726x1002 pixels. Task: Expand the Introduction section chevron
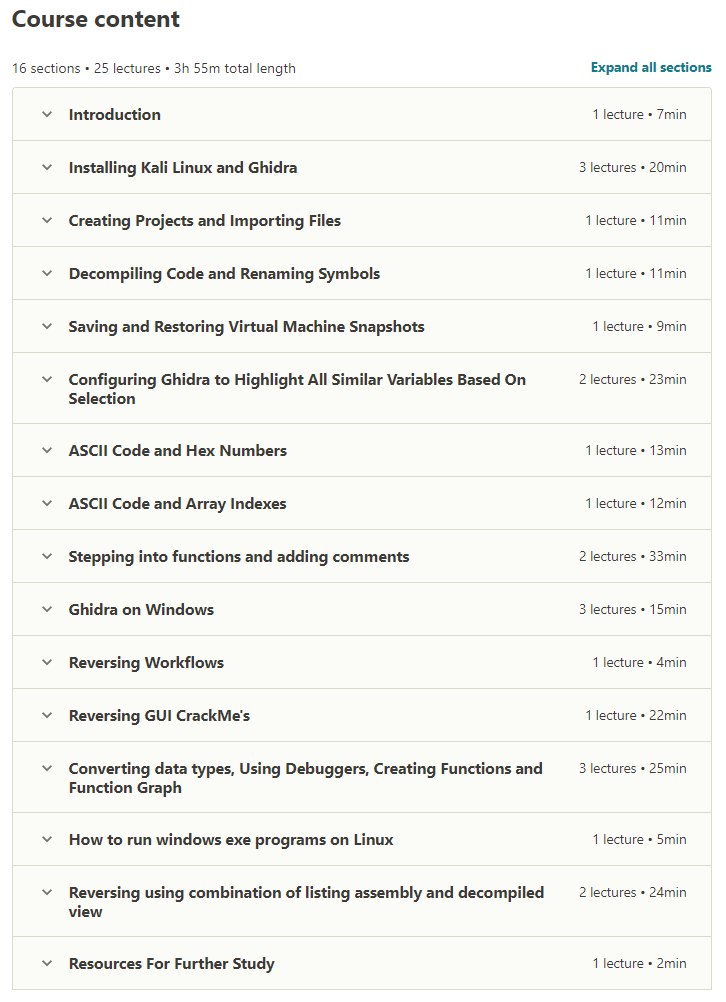point(47,114)
